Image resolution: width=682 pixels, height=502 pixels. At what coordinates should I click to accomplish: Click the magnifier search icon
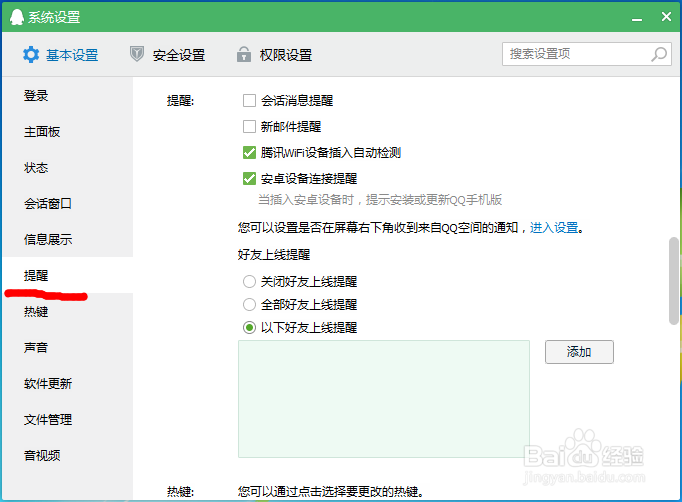pos(659,54)
